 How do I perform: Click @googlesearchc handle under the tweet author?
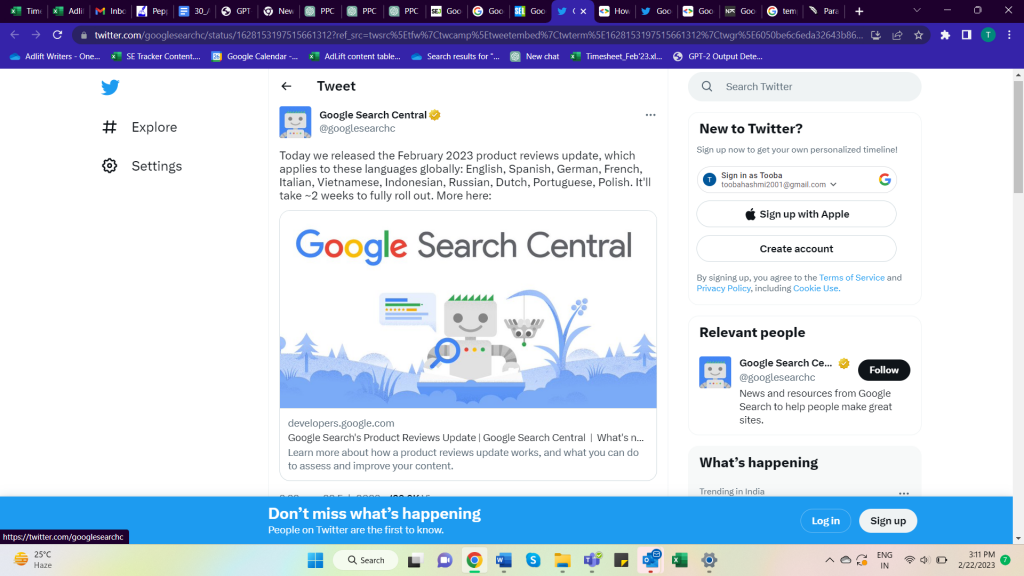[x=357, y=129]
